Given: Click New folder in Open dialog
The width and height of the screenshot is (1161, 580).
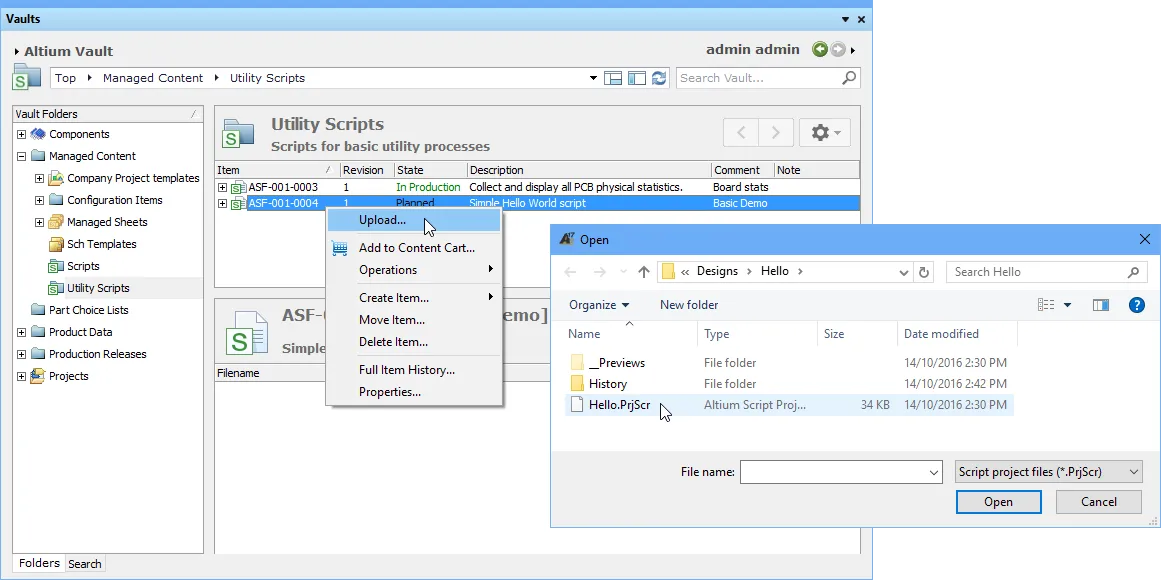Looking at the screenshot, I should pyautogui.click(x=689, y=304).
